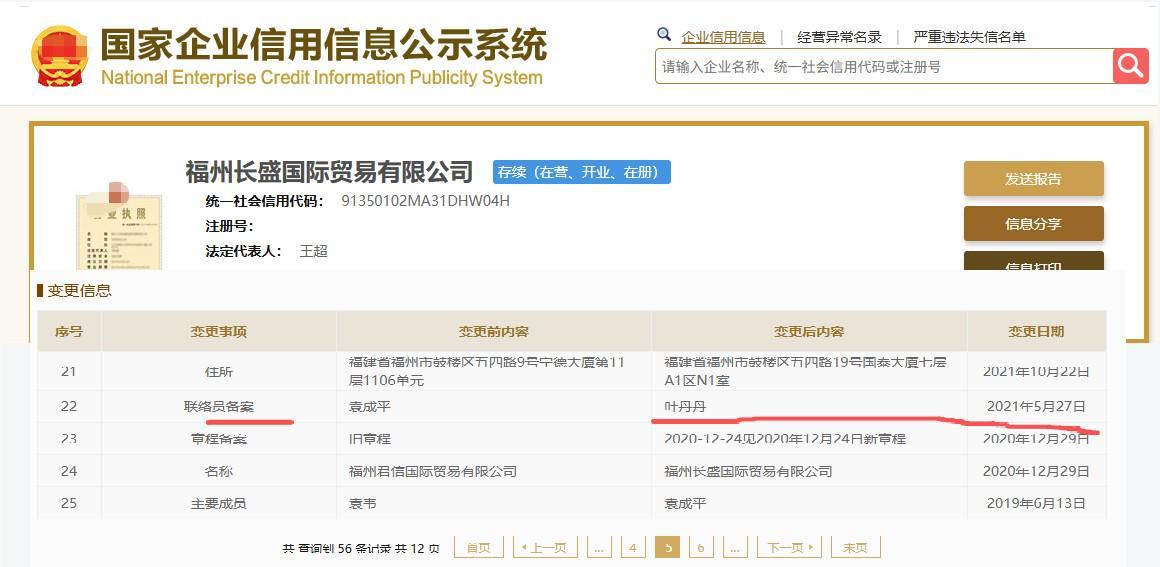Screen dimensions: 1160x567
Task: Switch to the 经营异常名录 tab
Action: 839,37
